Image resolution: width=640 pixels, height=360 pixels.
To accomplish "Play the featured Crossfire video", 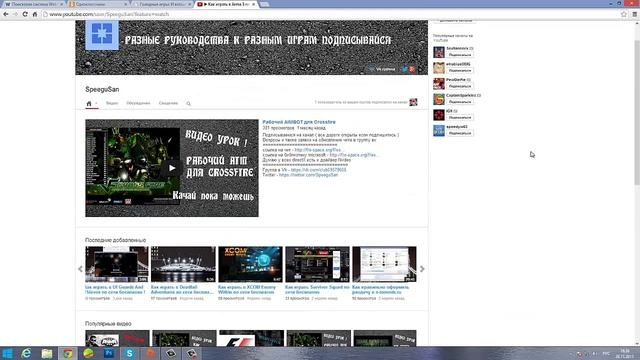I will point(172,168).
